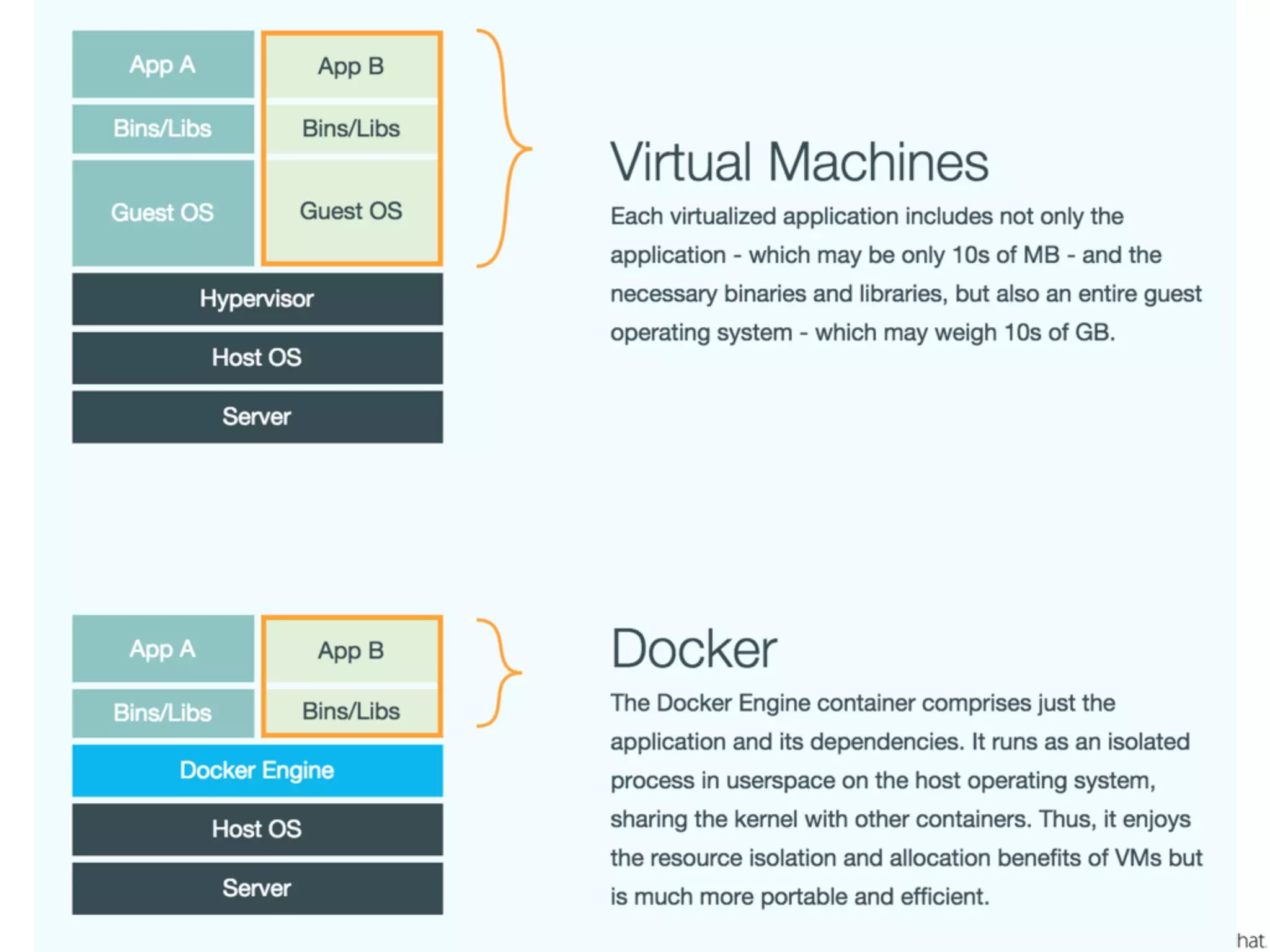Viewport: 1270px width, 952px height.
Task: Click orange-outlined Bins/Libs in Docker diagram
Action: pyautogui.click(x=351, y=711)
